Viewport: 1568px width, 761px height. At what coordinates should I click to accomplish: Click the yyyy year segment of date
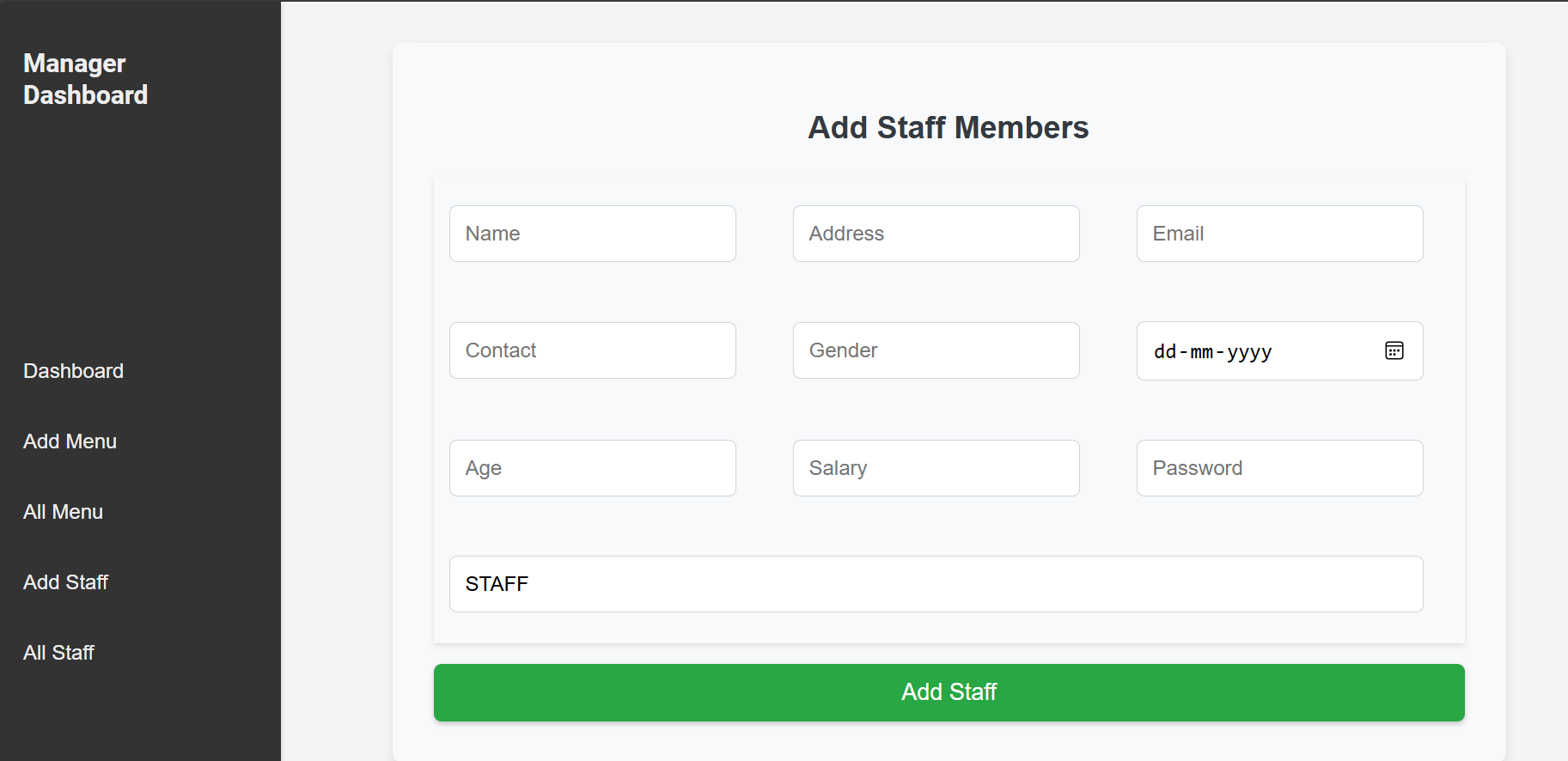[x=1249, y=352]
